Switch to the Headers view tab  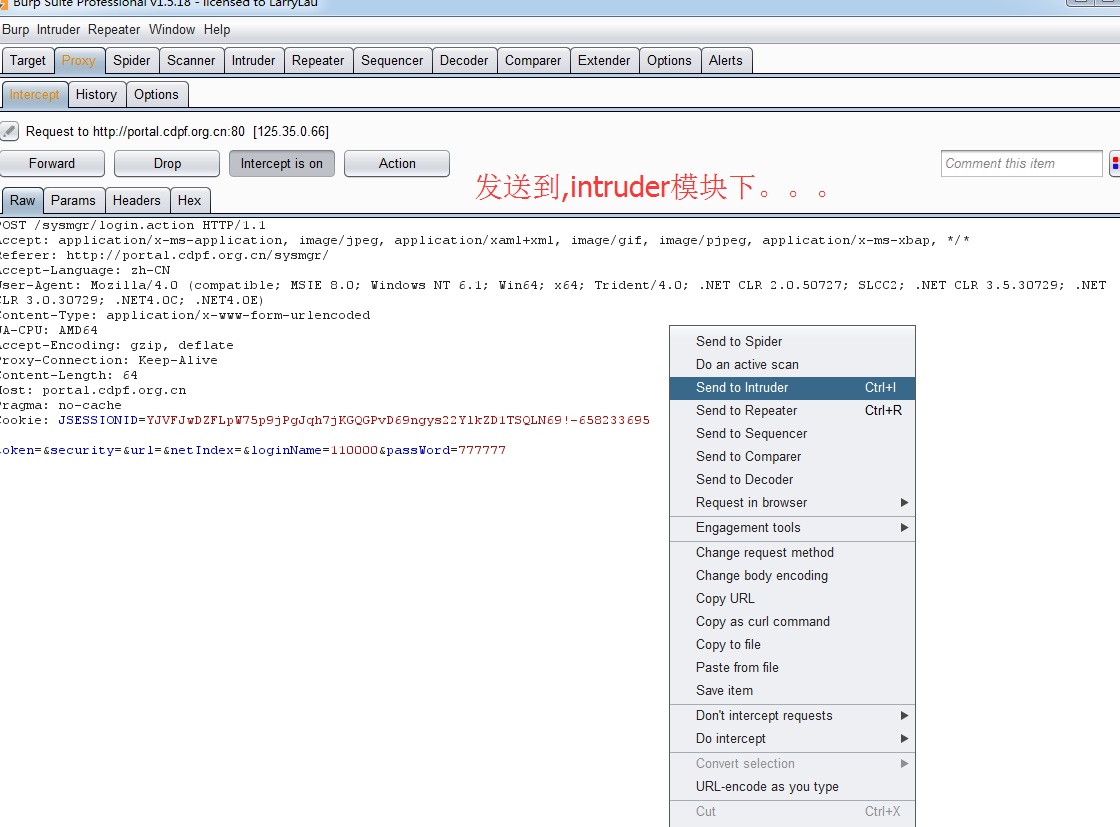click(x=136, y=201)
